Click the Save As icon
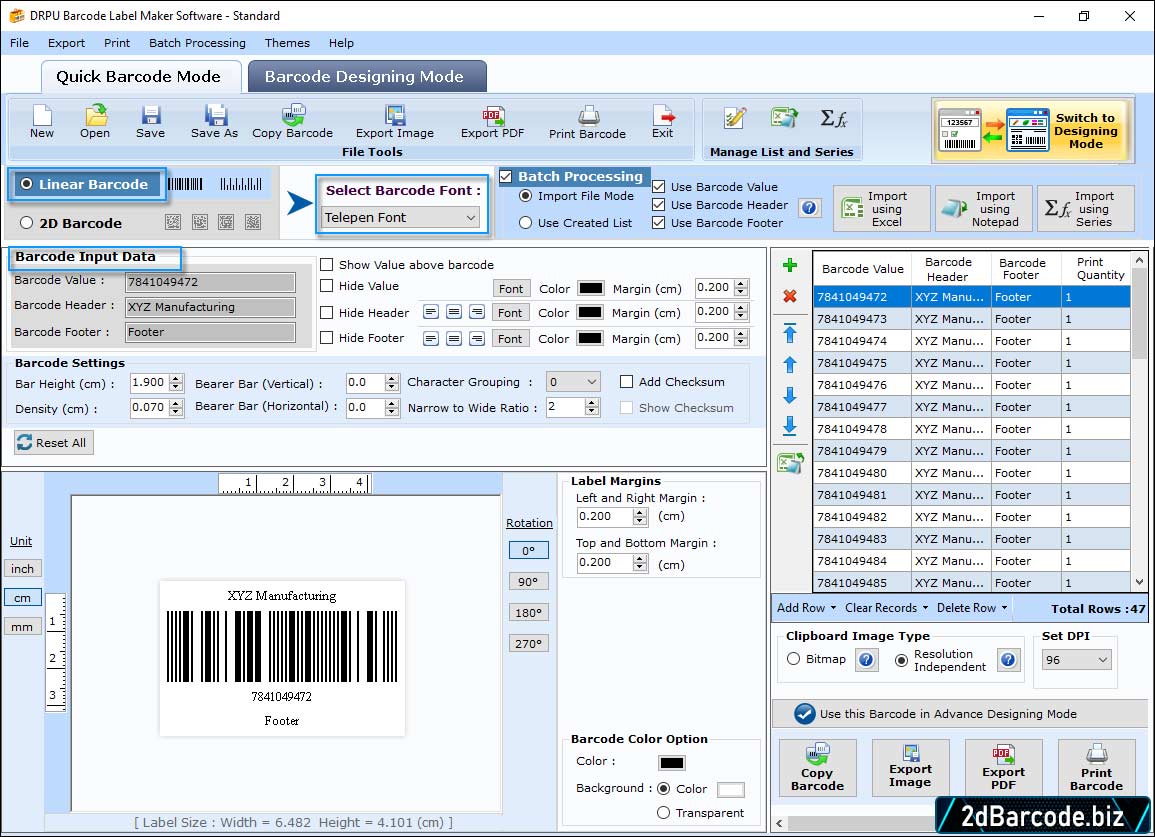The image size is (1155, 837). click(214, 122)
